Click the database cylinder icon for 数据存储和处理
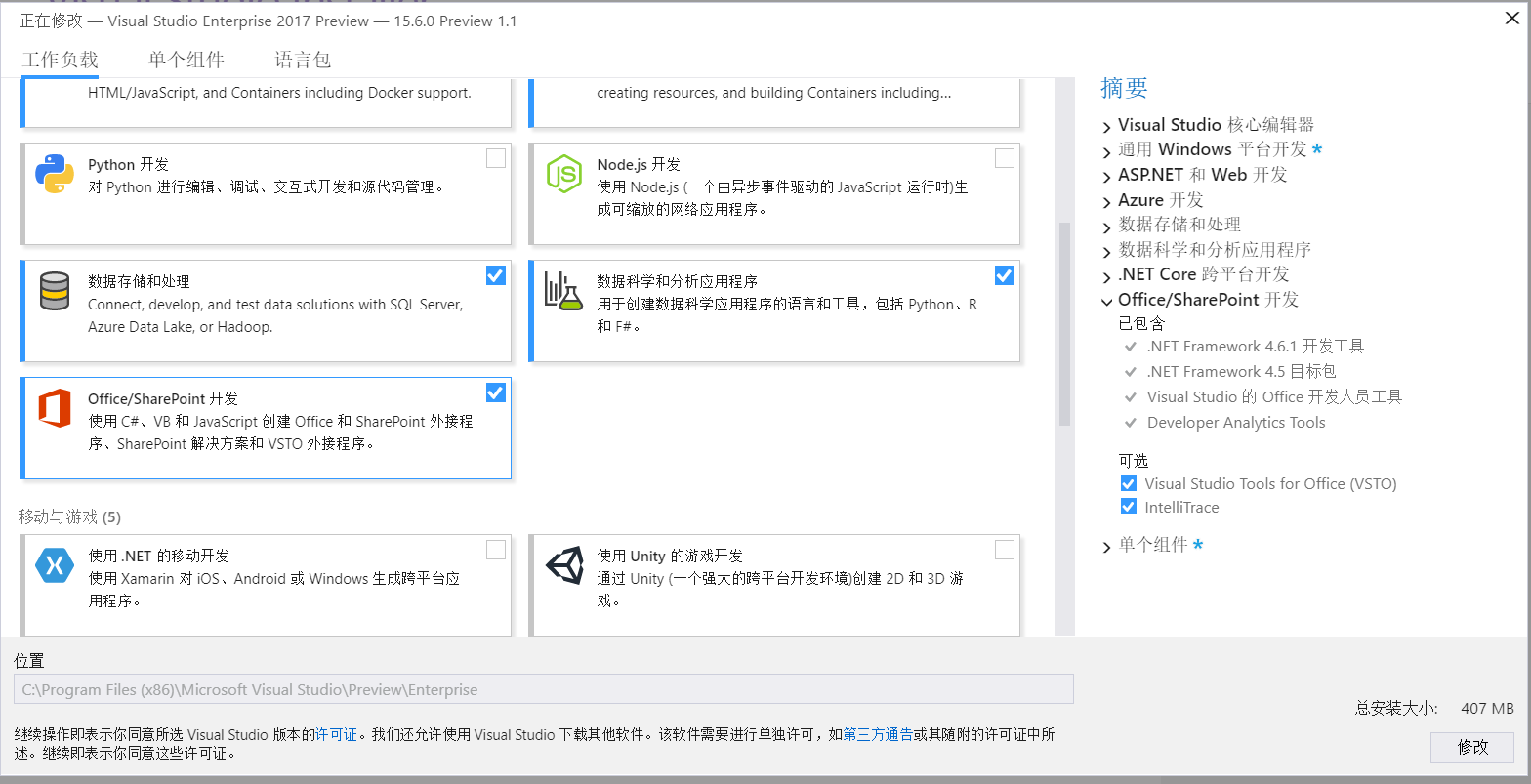This screenshot has width=1531, height=784. click(x=55, y=292)
